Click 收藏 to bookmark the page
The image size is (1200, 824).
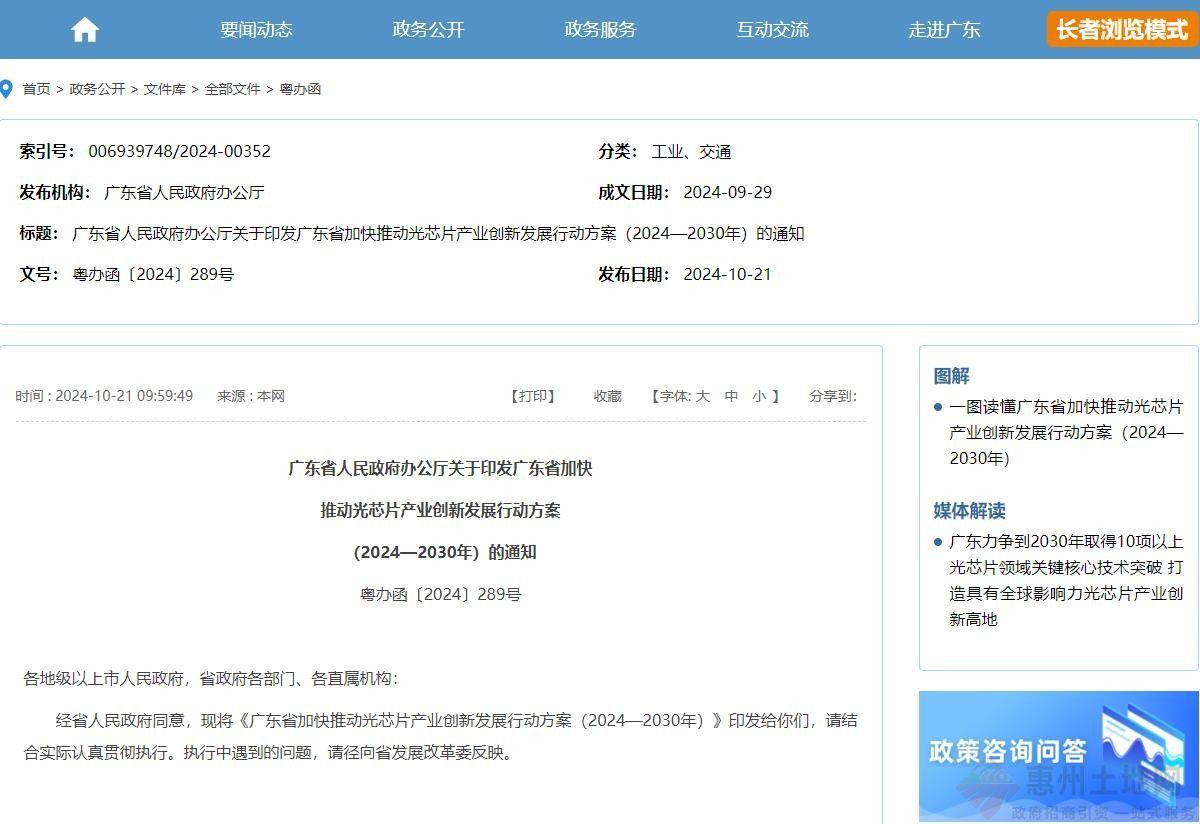(608, 396)
